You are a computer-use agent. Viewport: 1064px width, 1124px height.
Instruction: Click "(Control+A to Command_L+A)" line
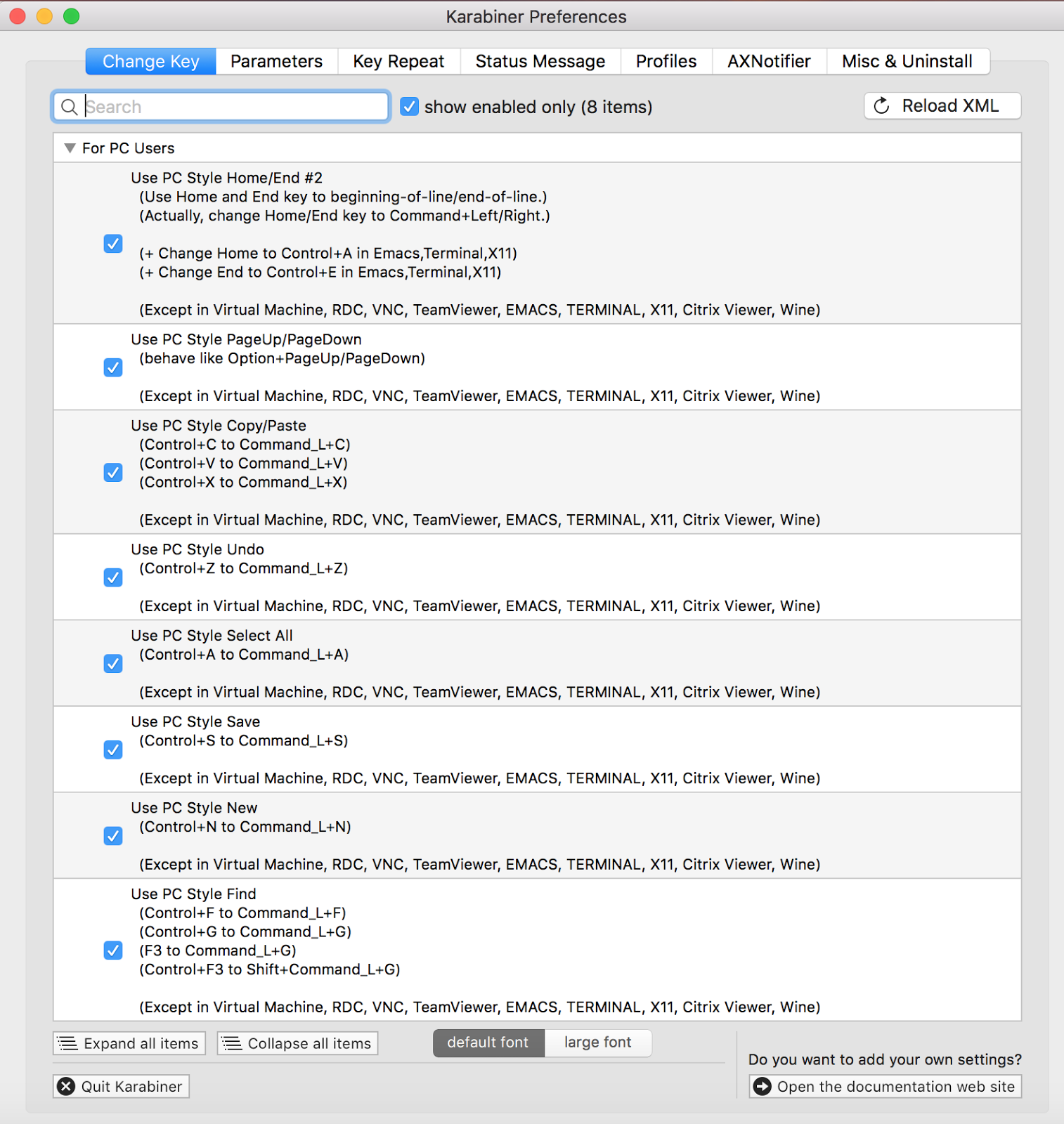click(x=244, y=655)
